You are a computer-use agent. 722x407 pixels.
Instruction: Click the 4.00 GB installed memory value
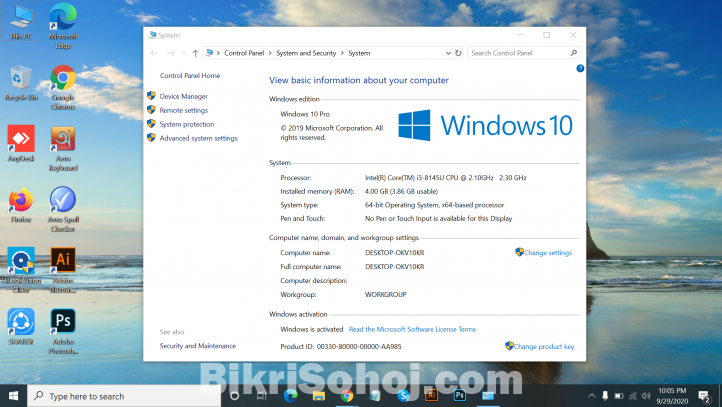(401, 191)
